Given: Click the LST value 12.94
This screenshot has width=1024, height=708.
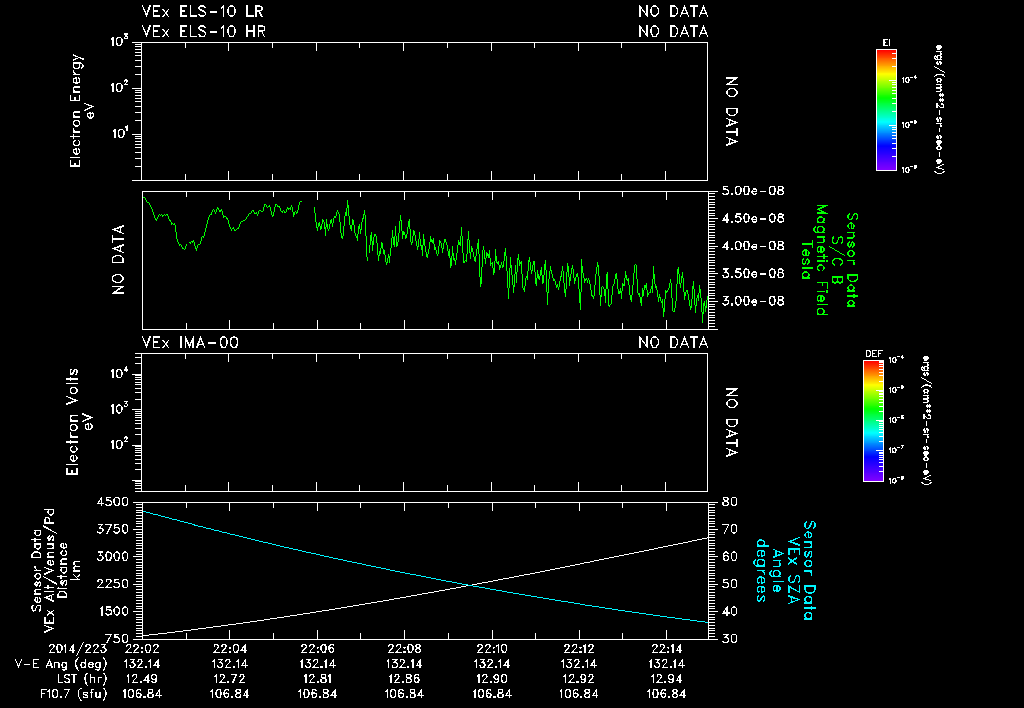Looking at the screenshot, I should [666, 679].
